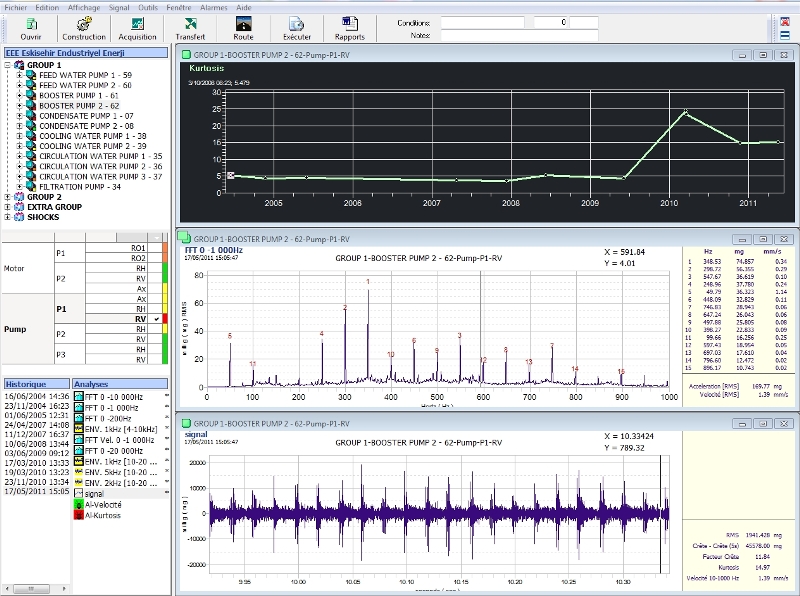Click into the Notes input field
Viewport: 800px width, 596px height.
click(522, 36)
